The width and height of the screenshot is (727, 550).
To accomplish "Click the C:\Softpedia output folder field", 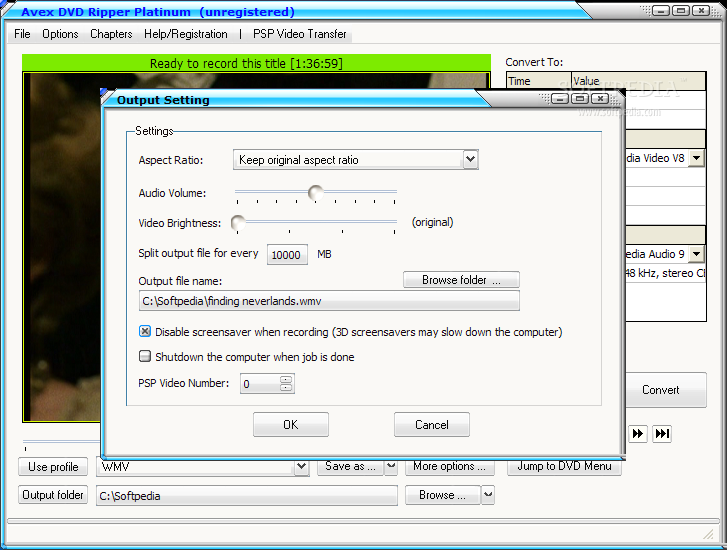I will (x=247, y=495).
